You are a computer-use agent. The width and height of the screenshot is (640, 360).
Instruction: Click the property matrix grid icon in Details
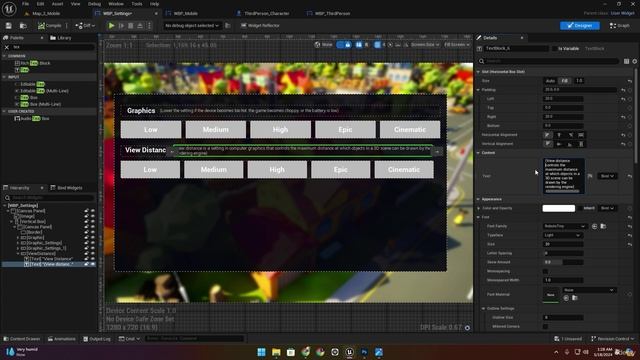point(627,61)
